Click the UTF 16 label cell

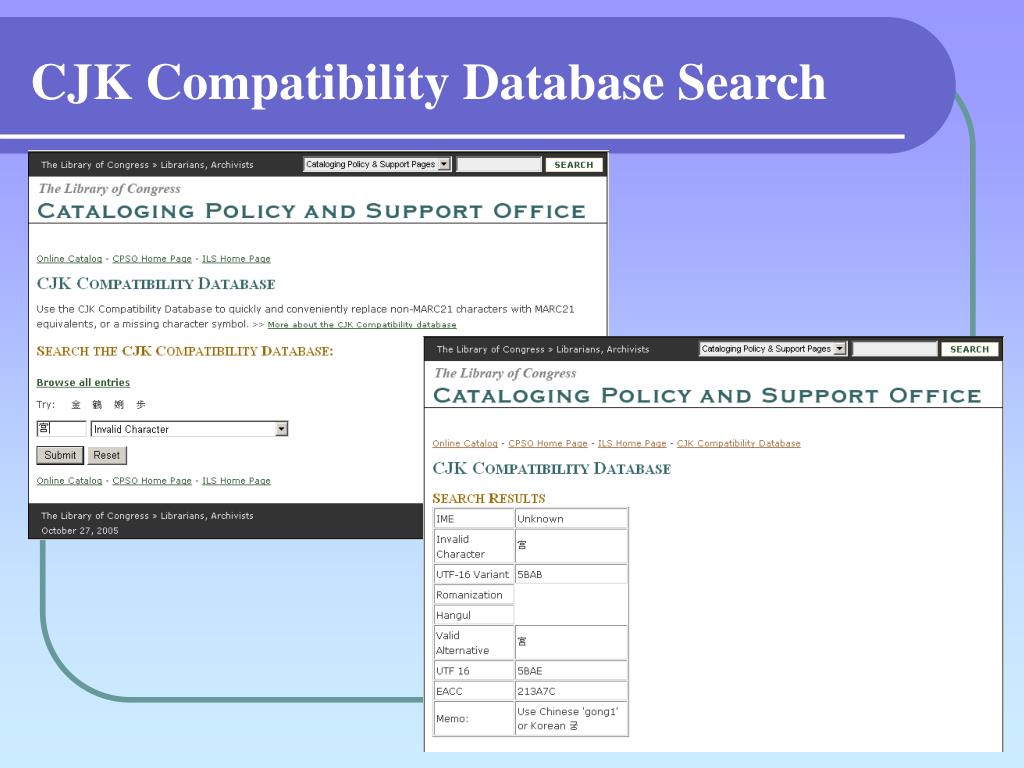click(x=474, y=671)
